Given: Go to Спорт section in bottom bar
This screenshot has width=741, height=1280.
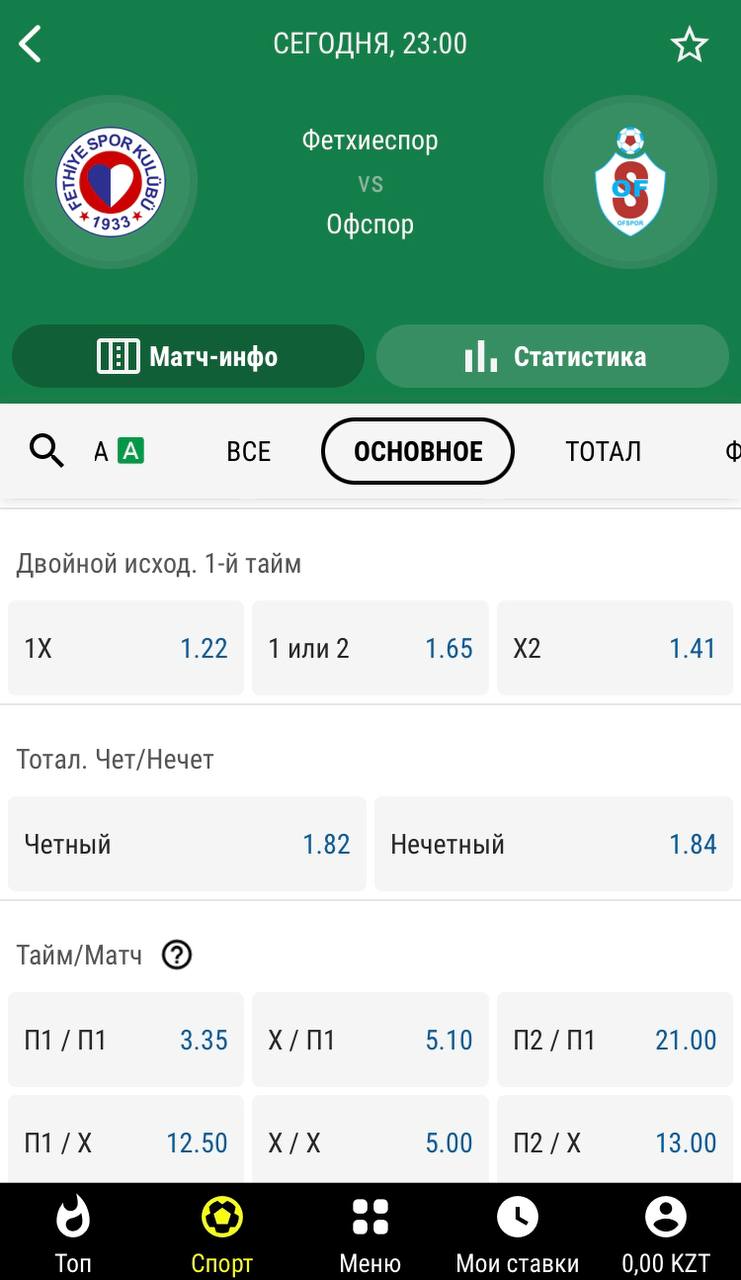Looking at the screenshot, I should [221, 1230].
